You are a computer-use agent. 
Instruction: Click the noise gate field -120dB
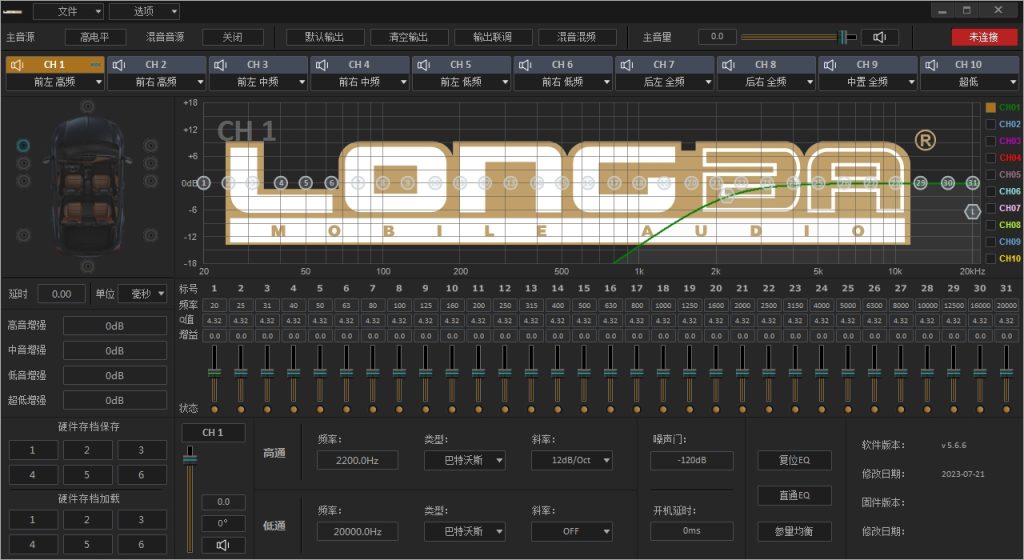tap(692, 460)
